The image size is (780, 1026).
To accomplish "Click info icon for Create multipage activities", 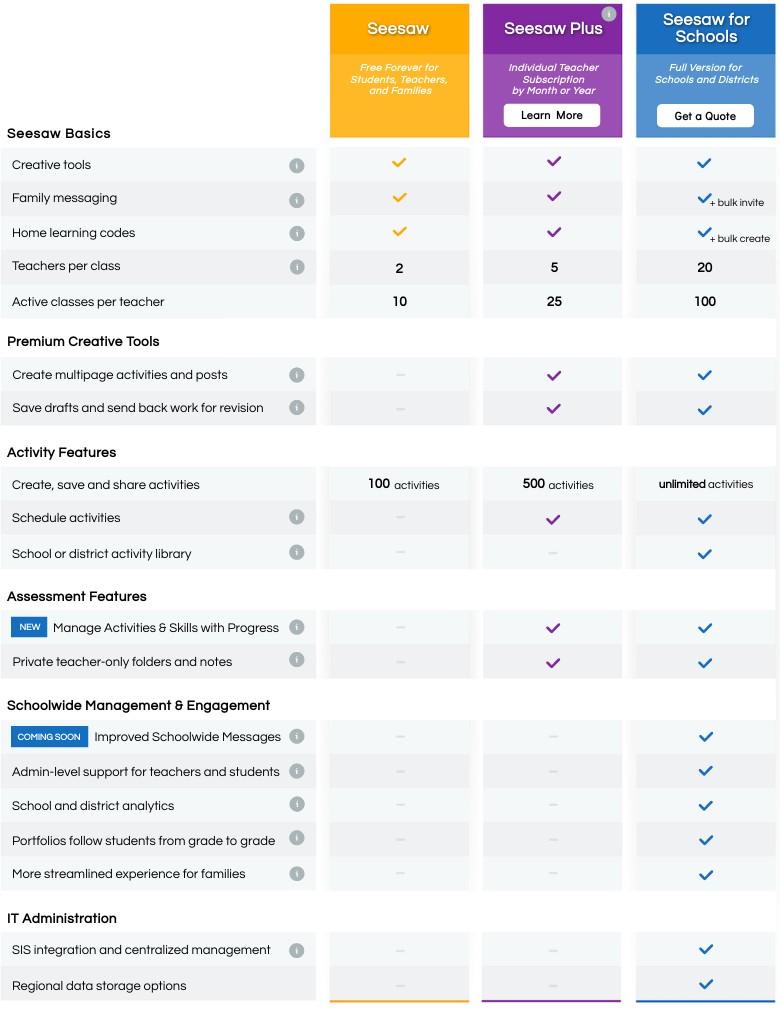I will pyautogui.click(x=296, y=375).
